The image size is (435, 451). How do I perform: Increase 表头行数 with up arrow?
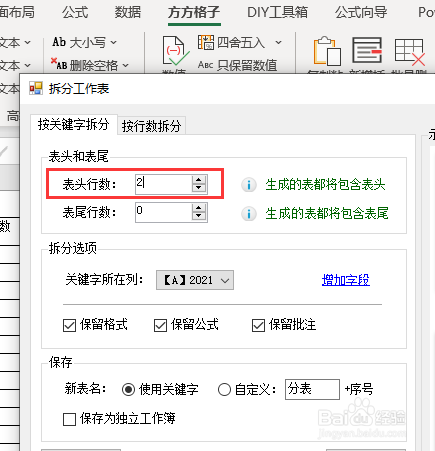coord(199,180)
